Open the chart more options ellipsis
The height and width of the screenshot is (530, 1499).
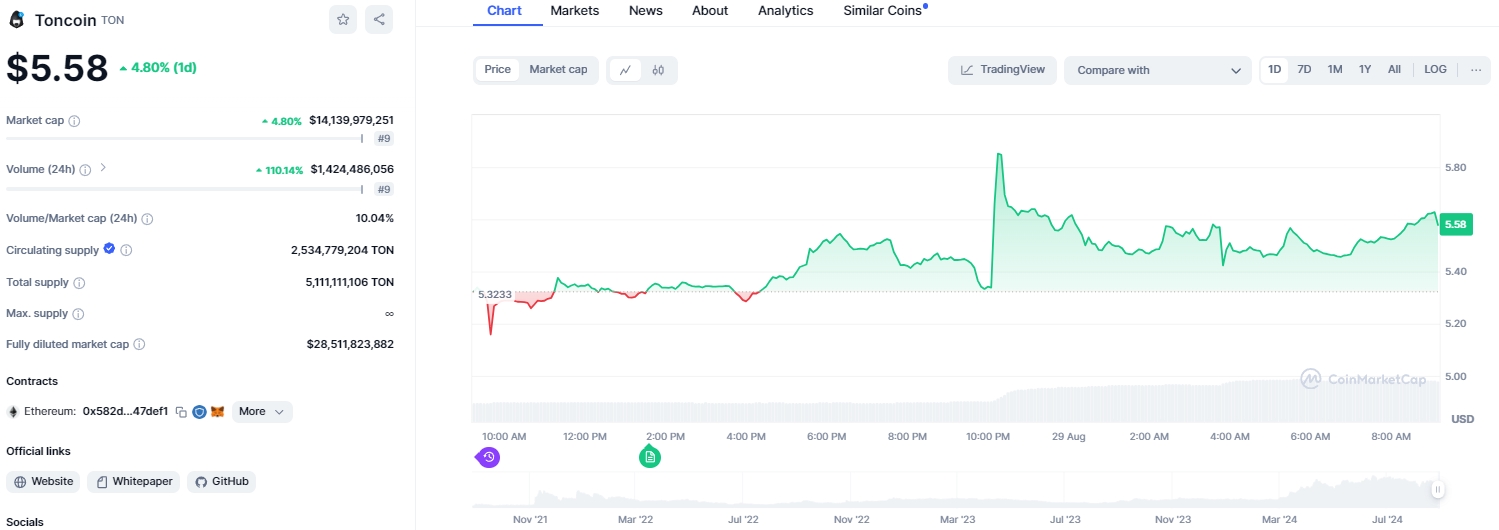(x=1475, y=70)
